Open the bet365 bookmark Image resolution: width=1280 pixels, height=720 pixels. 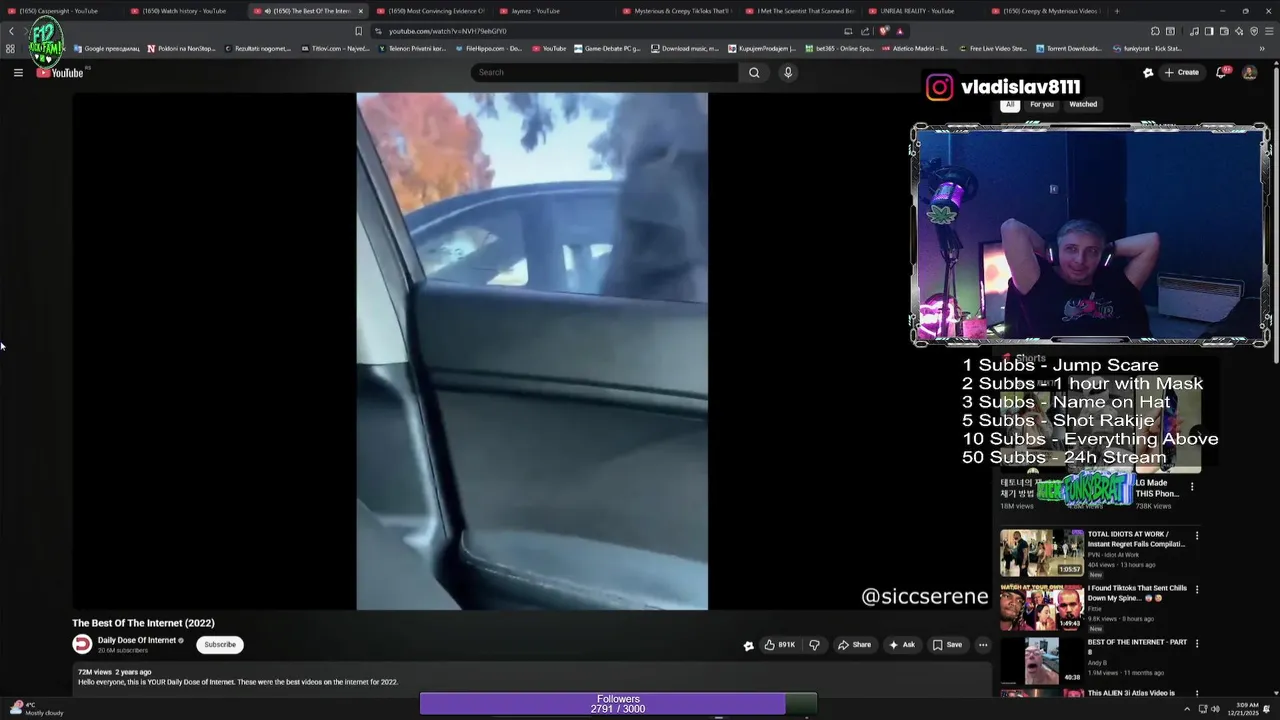tap(839, 48)
